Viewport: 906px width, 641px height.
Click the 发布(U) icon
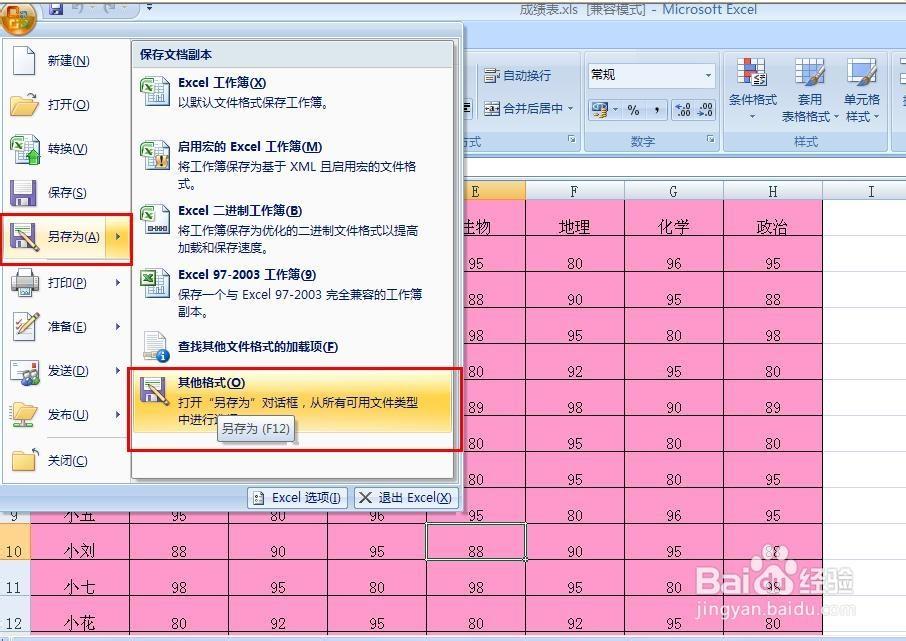pyautogui.click(x=24, y=414)
